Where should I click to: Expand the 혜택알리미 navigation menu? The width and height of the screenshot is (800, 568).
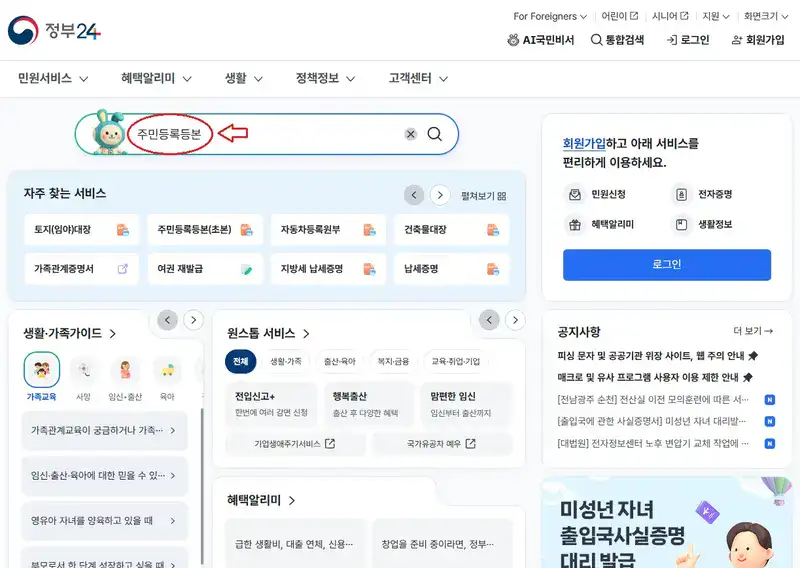point(156,79)
